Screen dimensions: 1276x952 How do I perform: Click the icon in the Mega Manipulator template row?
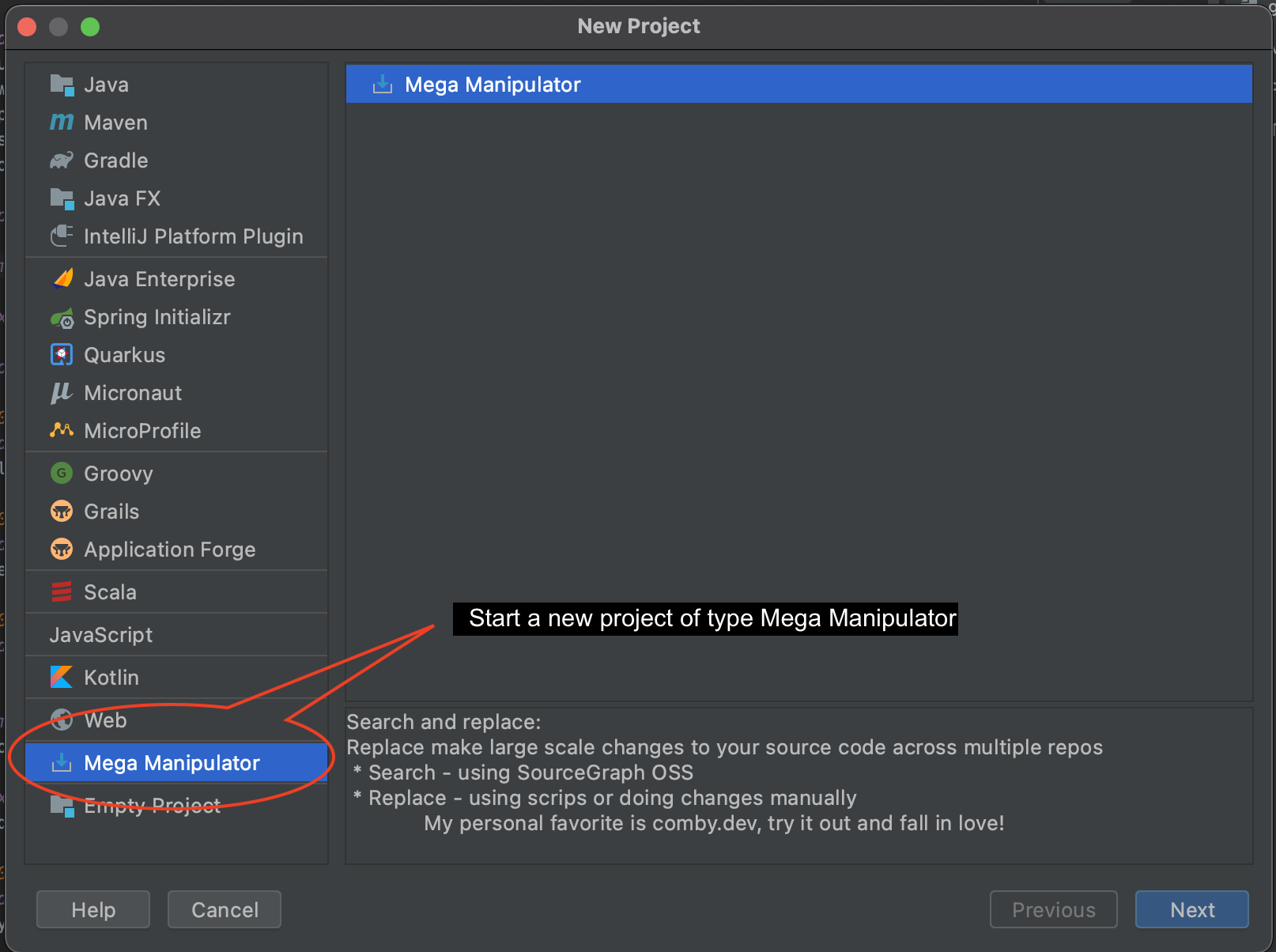[x=383, y=84]
